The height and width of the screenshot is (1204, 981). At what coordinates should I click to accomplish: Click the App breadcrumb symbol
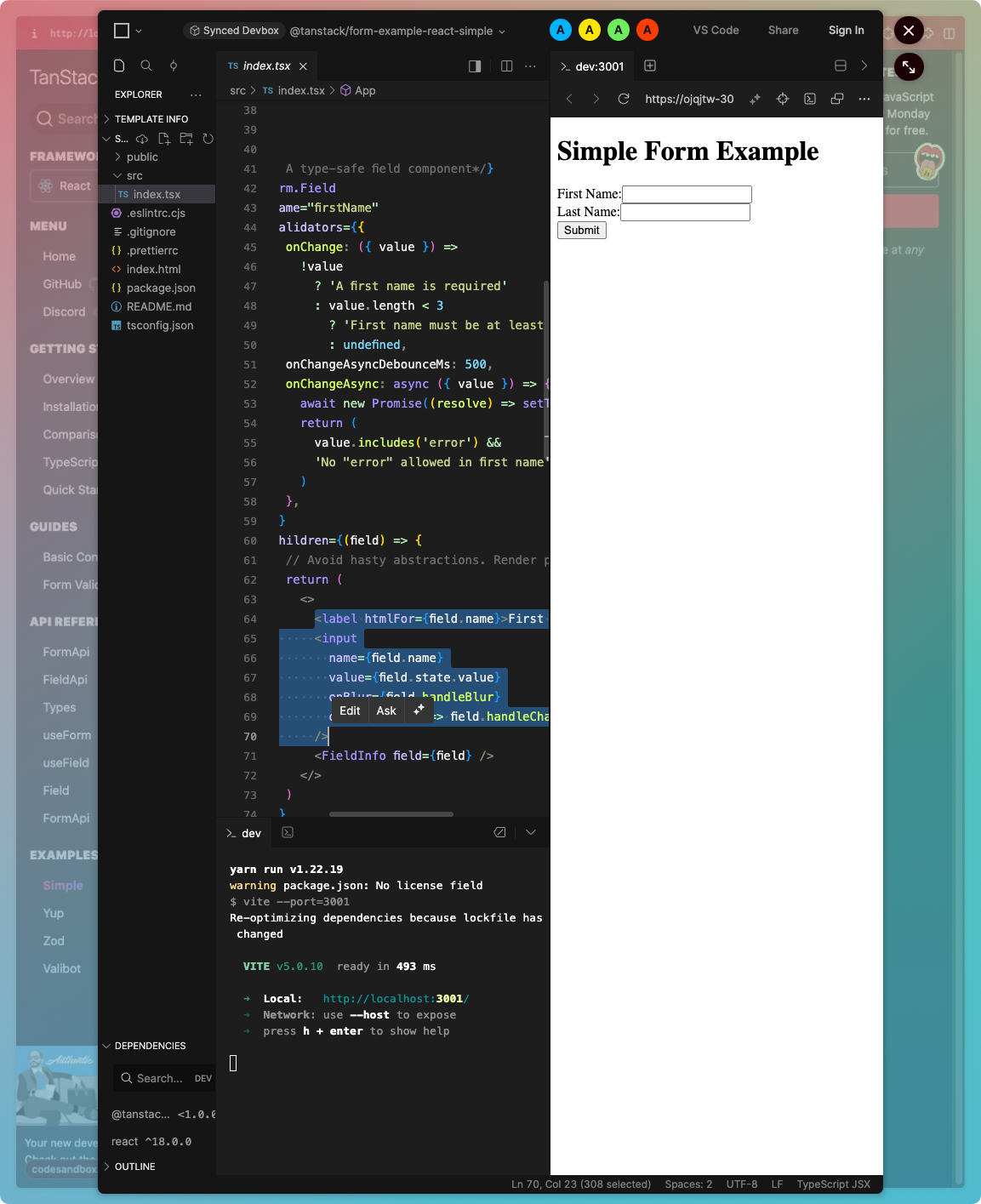click(358, 91)
